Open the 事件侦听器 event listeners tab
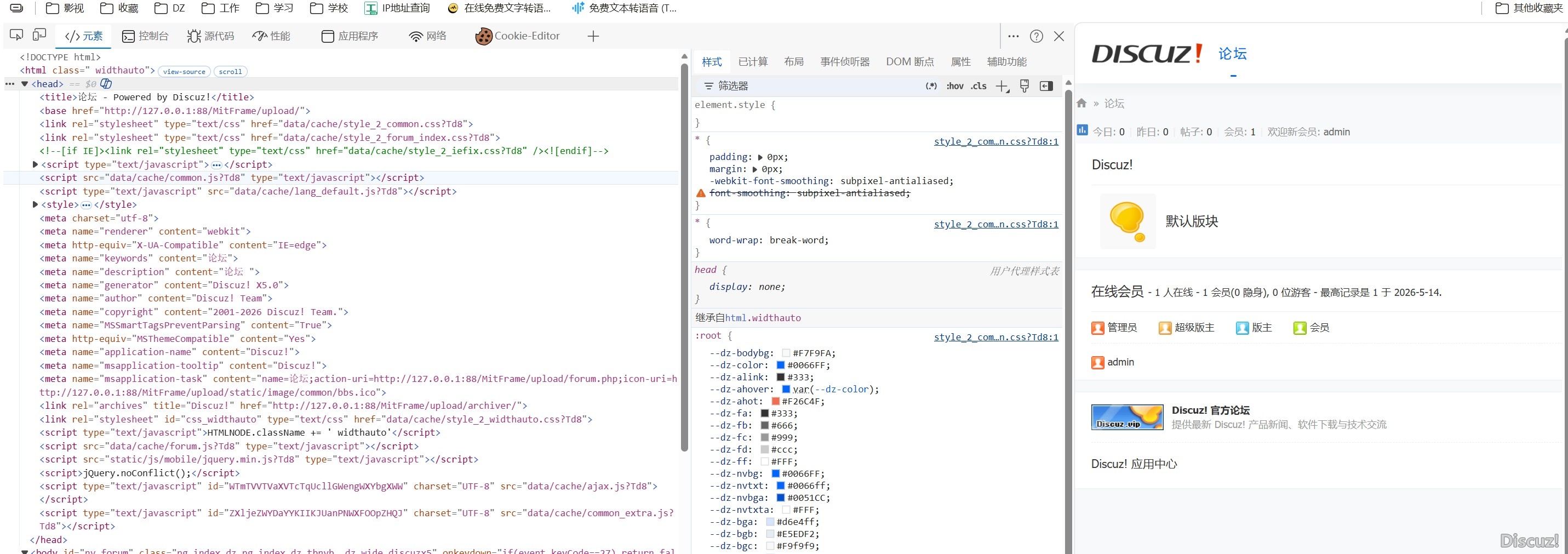This screenshot has width=1568, height=554. coord(845,61)
